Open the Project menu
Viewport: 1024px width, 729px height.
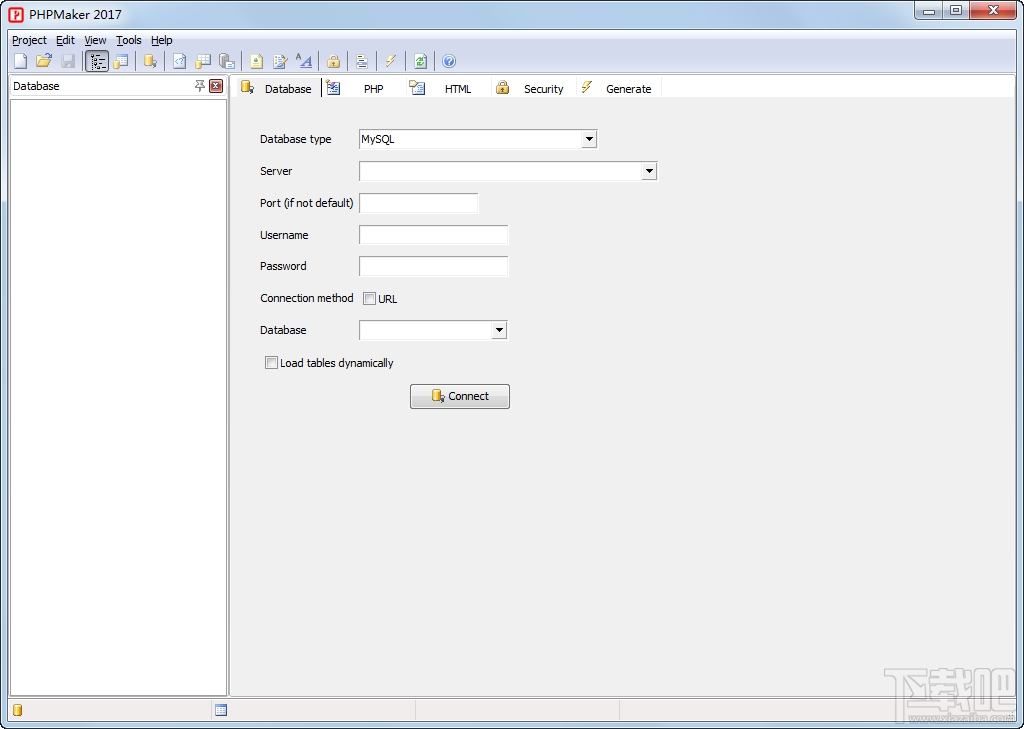[29, 40]
